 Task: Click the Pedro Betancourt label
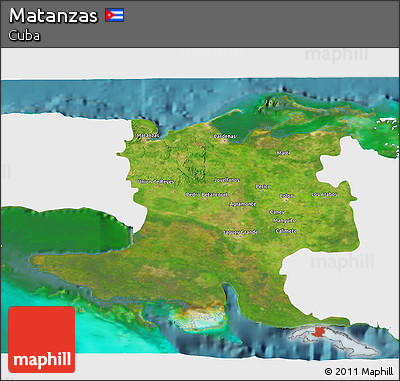[207, 195]
